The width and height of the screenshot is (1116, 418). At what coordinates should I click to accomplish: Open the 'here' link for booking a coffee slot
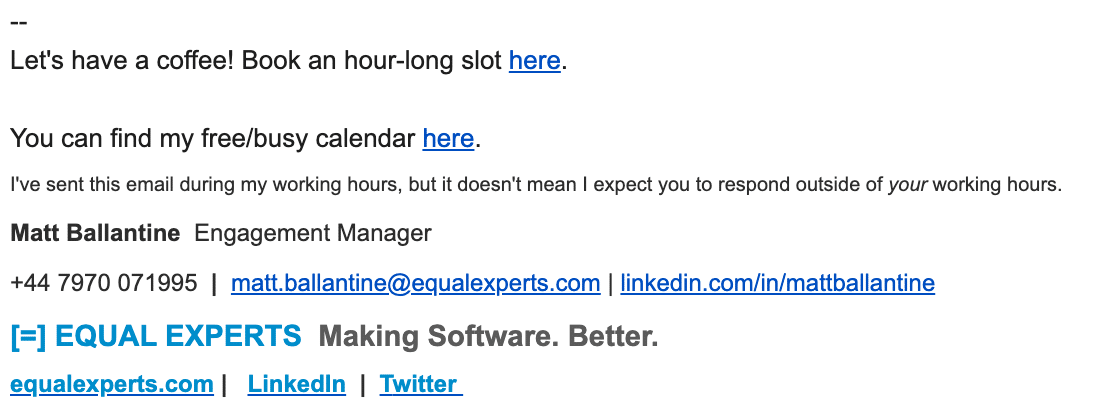tap(535, 61)
